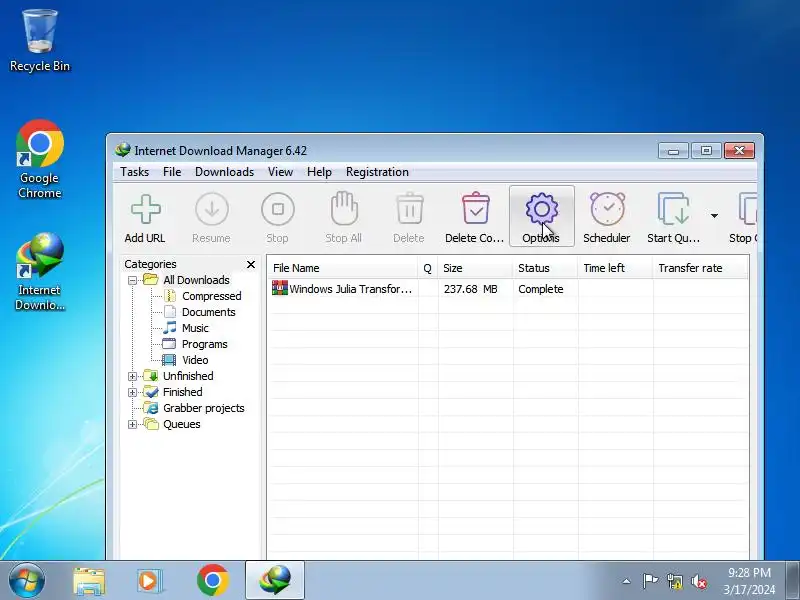Viewport: 800px width, 600px height.
Task: Click the Grabber projects IE icon
Action: click(x=151, y=408)
